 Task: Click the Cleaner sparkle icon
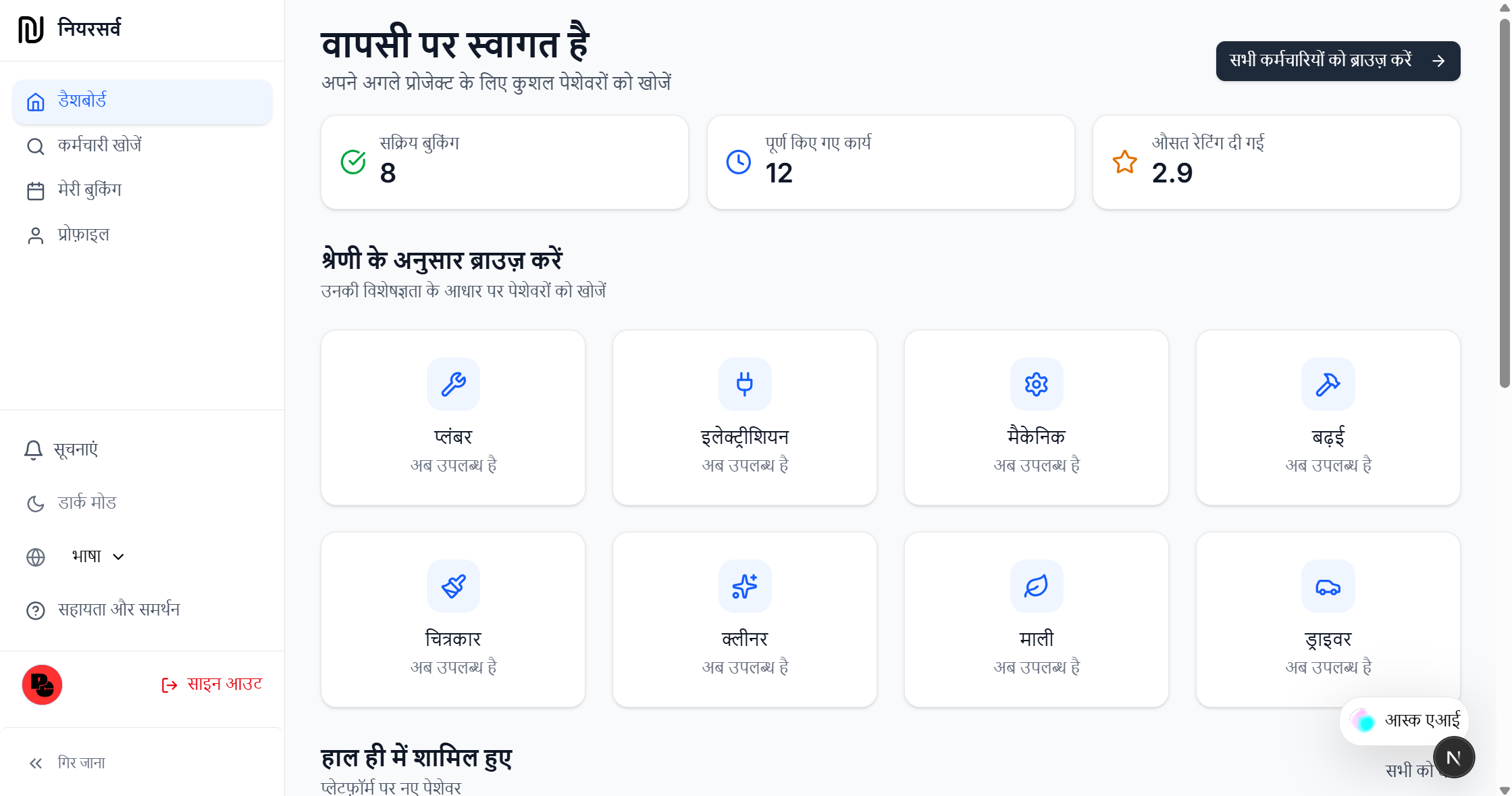tap(744, 587)
